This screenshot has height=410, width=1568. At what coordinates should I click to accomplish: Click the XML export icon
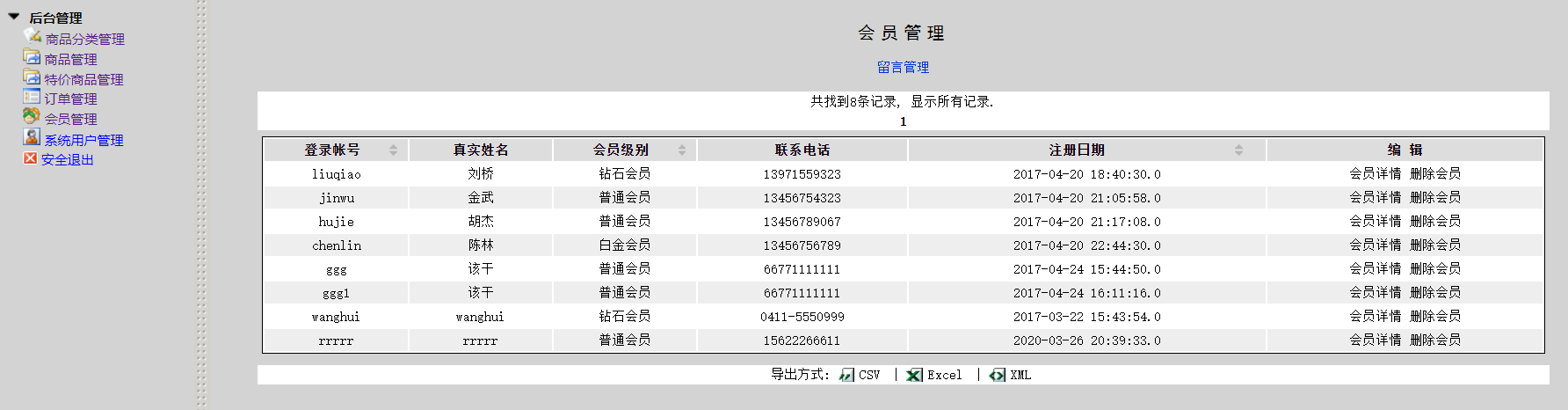click(x=997, y=375)
